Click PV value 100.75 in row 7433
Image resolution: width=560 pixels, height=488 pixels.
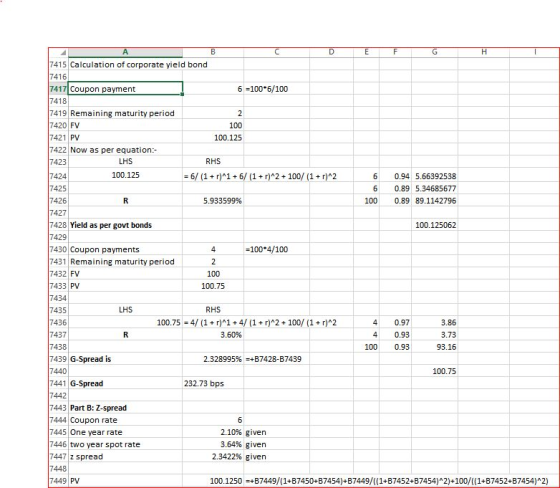coord(213,286)
